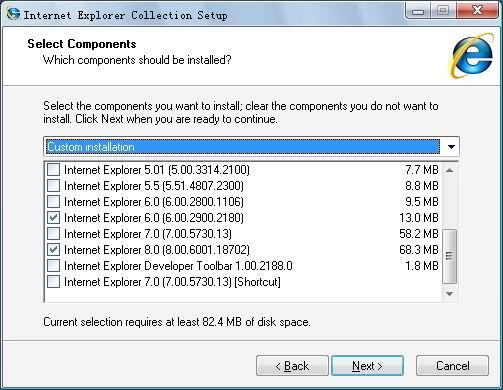Click the '7.7 MB' size value
Image resolution: width=503 pixels, height=390 pixels.
[422, 170]
